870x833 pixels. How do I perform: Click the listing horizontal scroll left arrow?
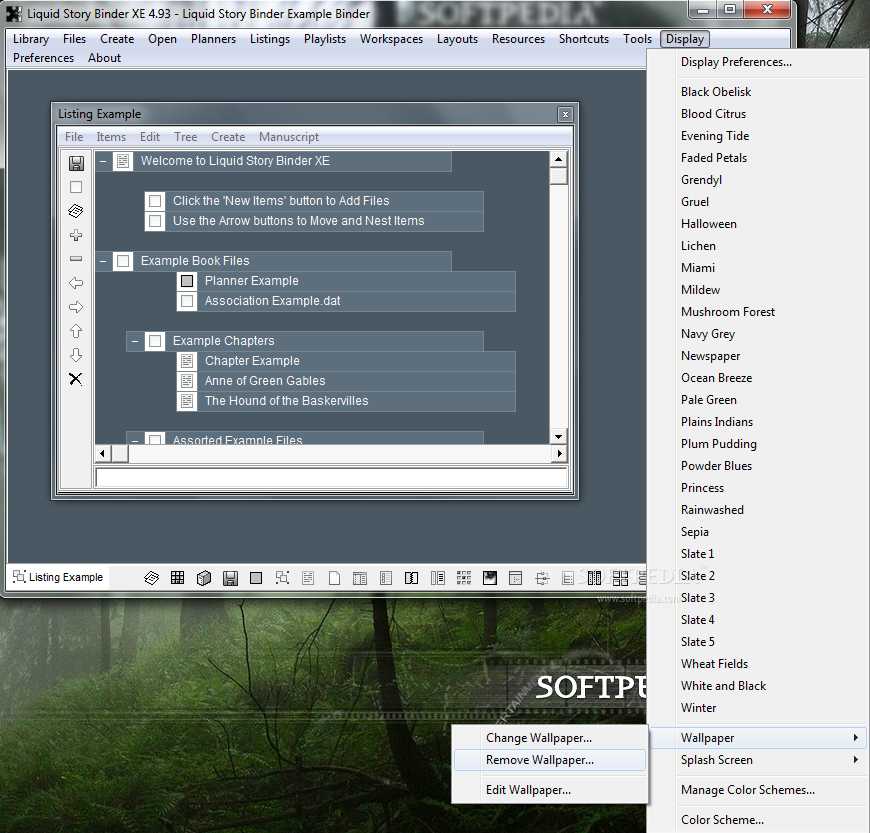(x=102, y=453)
